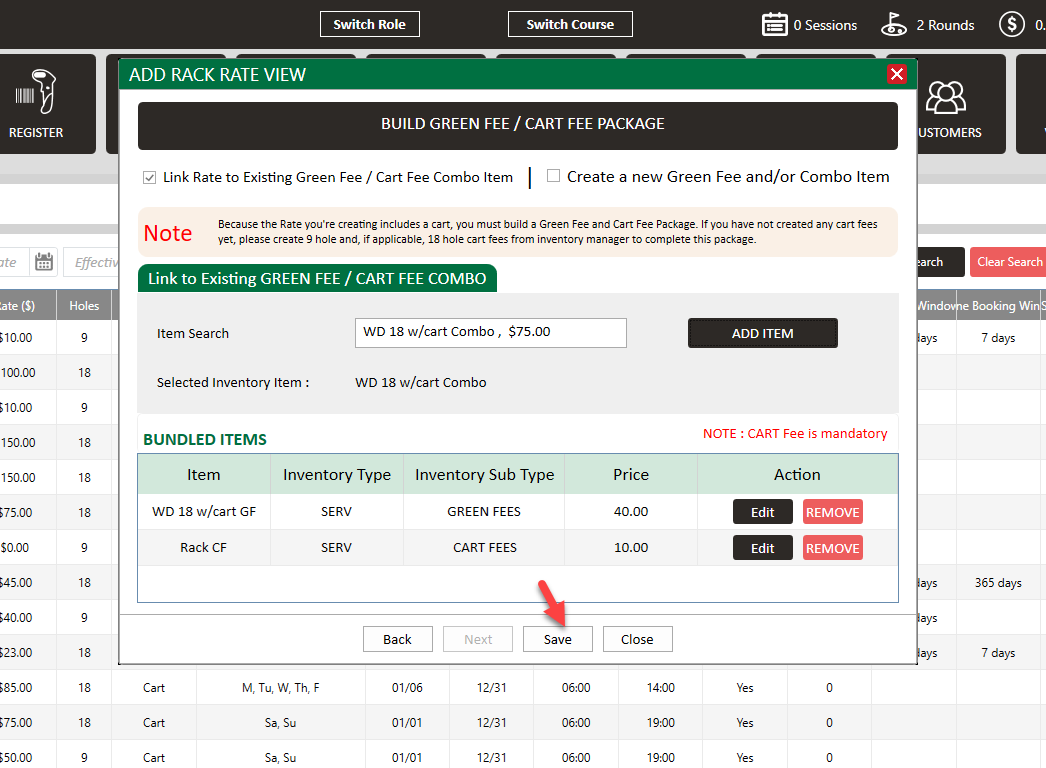This screenshot has height=768, width=1046.
Task: Edit the WD 18 w/cart GF item
Action: (x=762, y=512)
